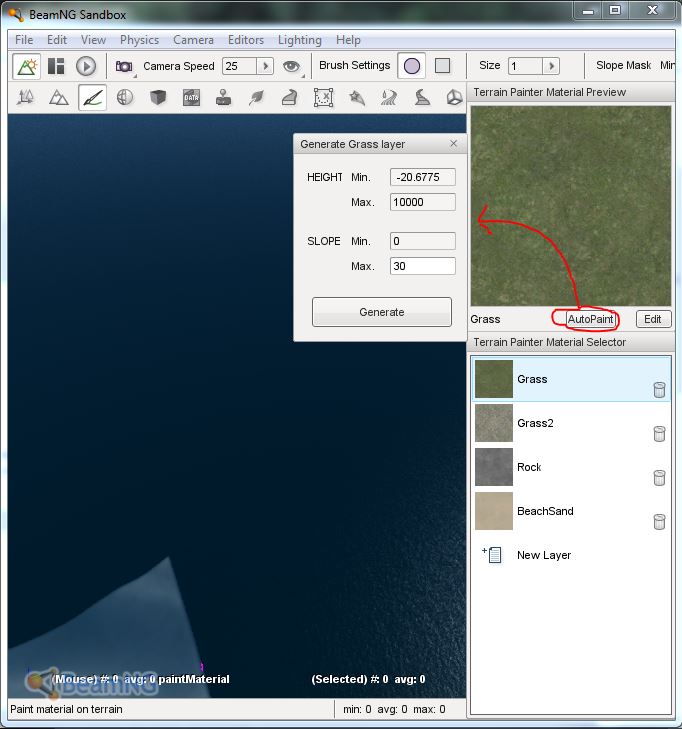Click the camera type icon
The image size is (682, 729).
click(124, 66)
